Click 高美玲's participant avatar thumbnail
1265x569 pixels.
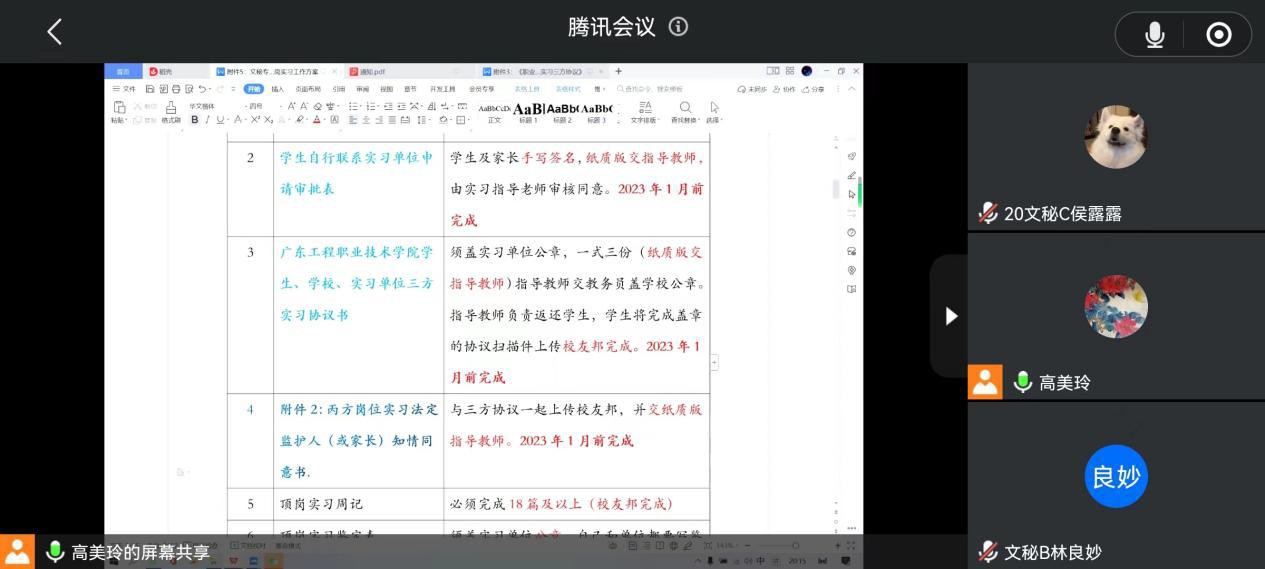[x=1115, y=307]
